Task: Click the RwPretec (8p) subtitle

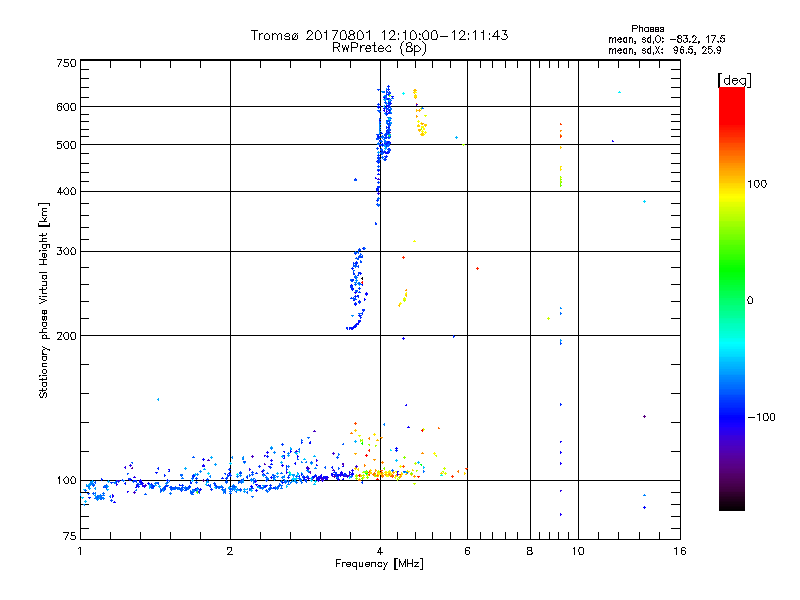Action: [379, 48]
